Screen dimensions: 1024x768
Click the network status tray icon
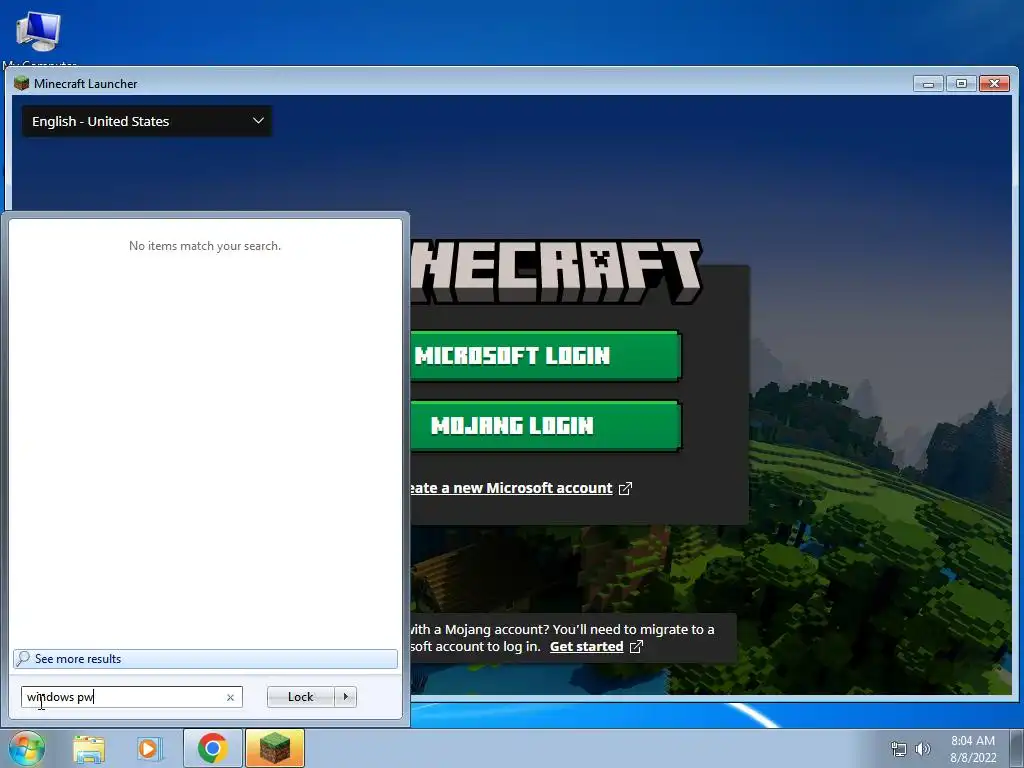coord(899,749)
